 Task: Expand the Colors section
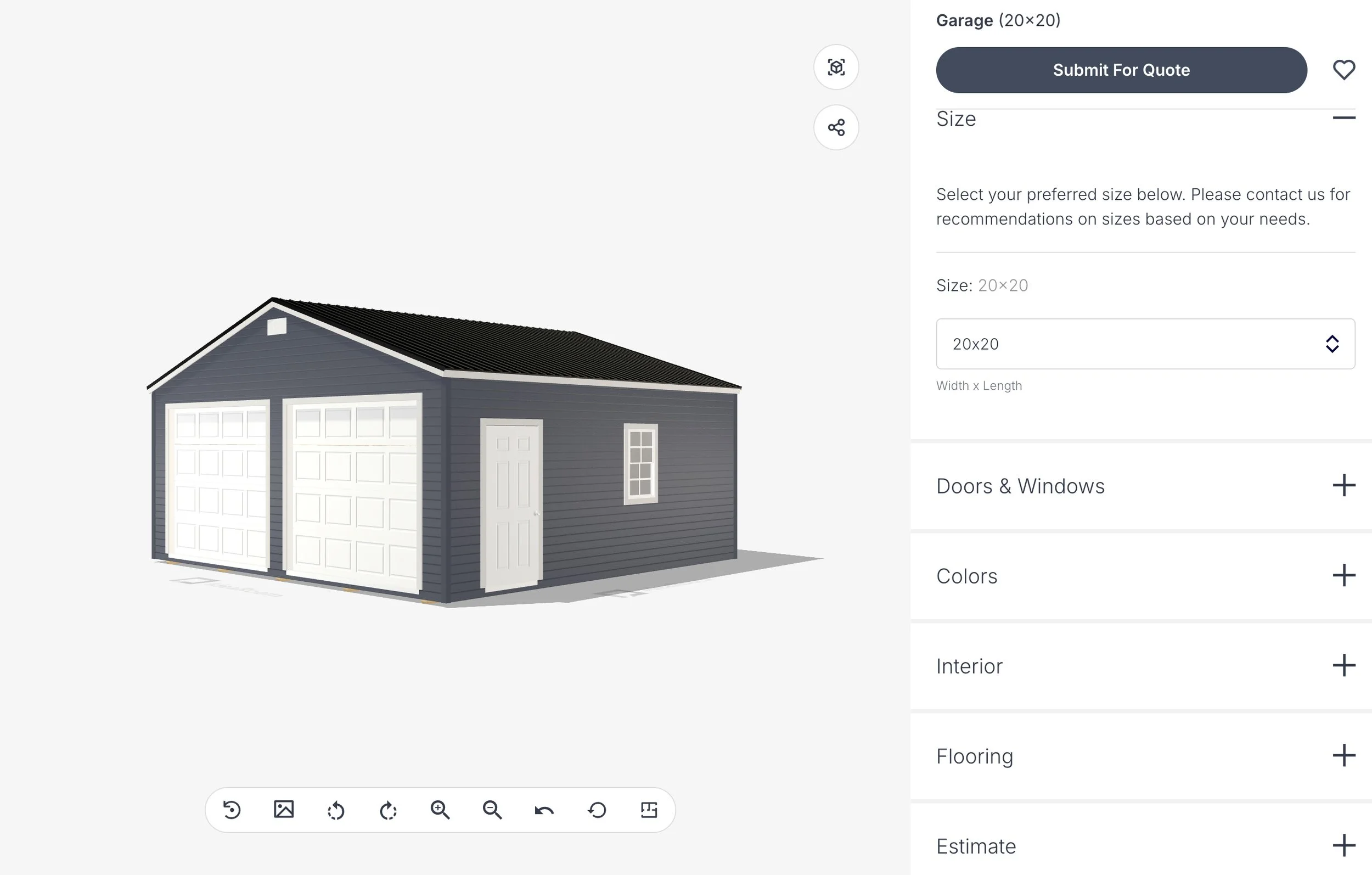[x=1343, y=576]
